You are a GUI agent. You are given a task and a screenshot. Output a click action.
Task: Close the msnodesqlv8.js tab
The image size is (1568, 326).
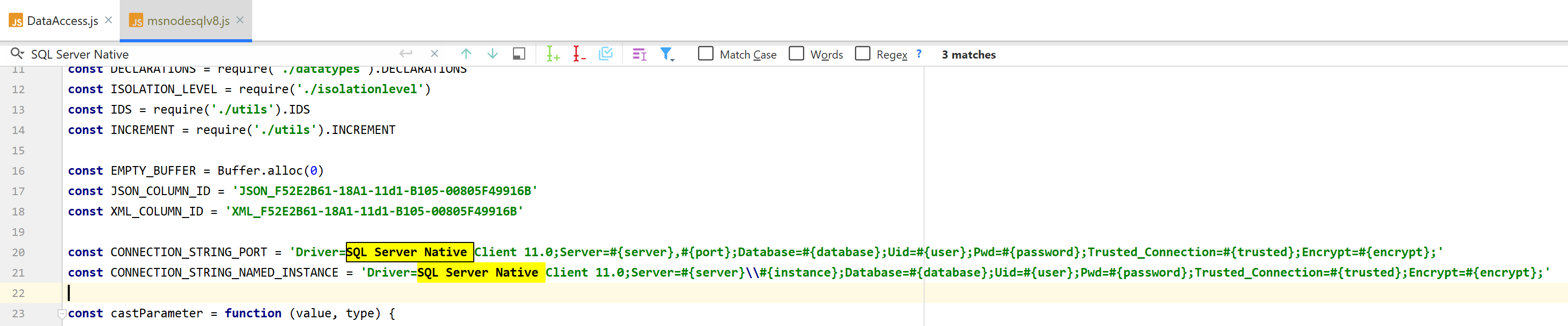[x=240, y=20]
